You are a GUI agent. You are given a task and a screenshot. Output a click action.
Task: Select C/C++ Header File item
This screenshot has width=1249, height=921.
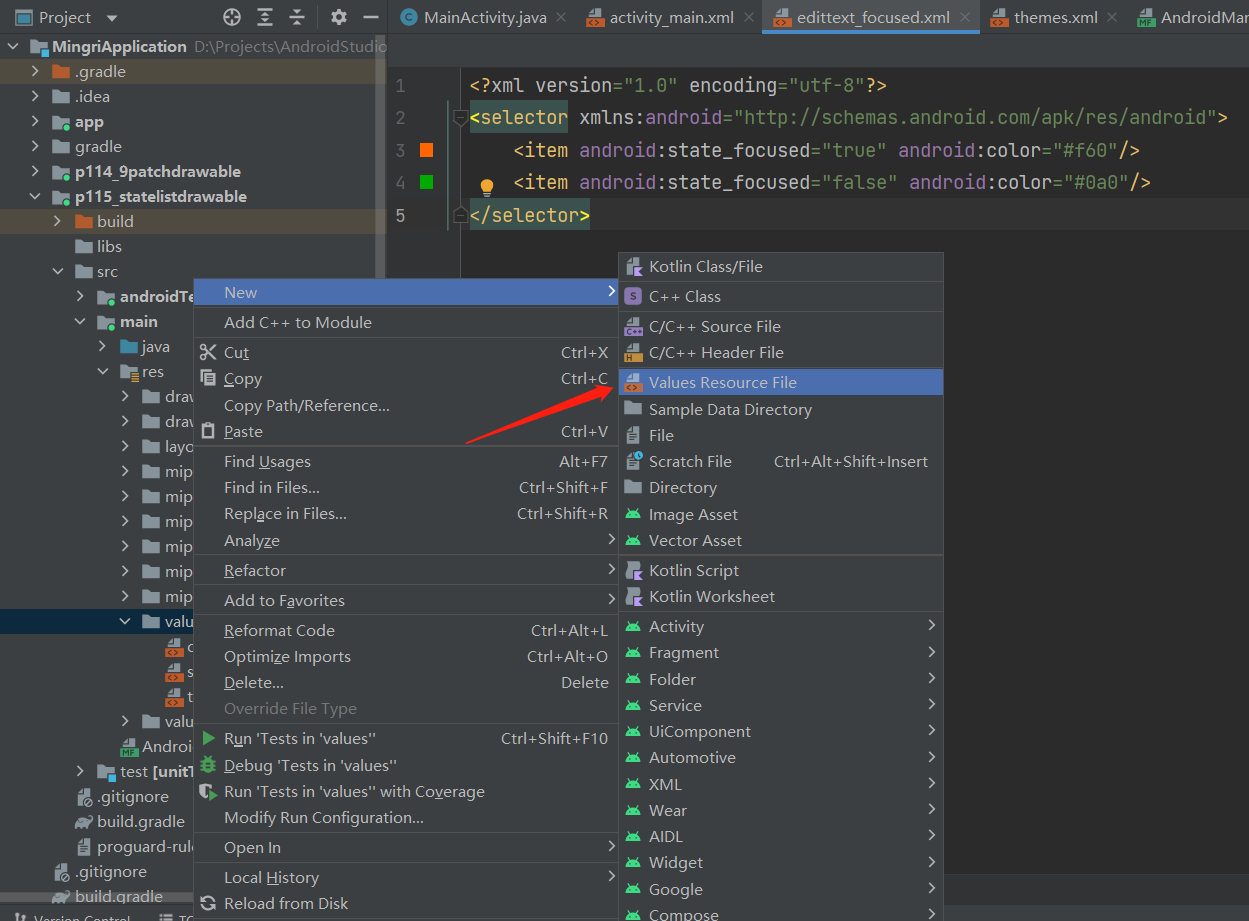pyautogui.click(x=781, y=352)
